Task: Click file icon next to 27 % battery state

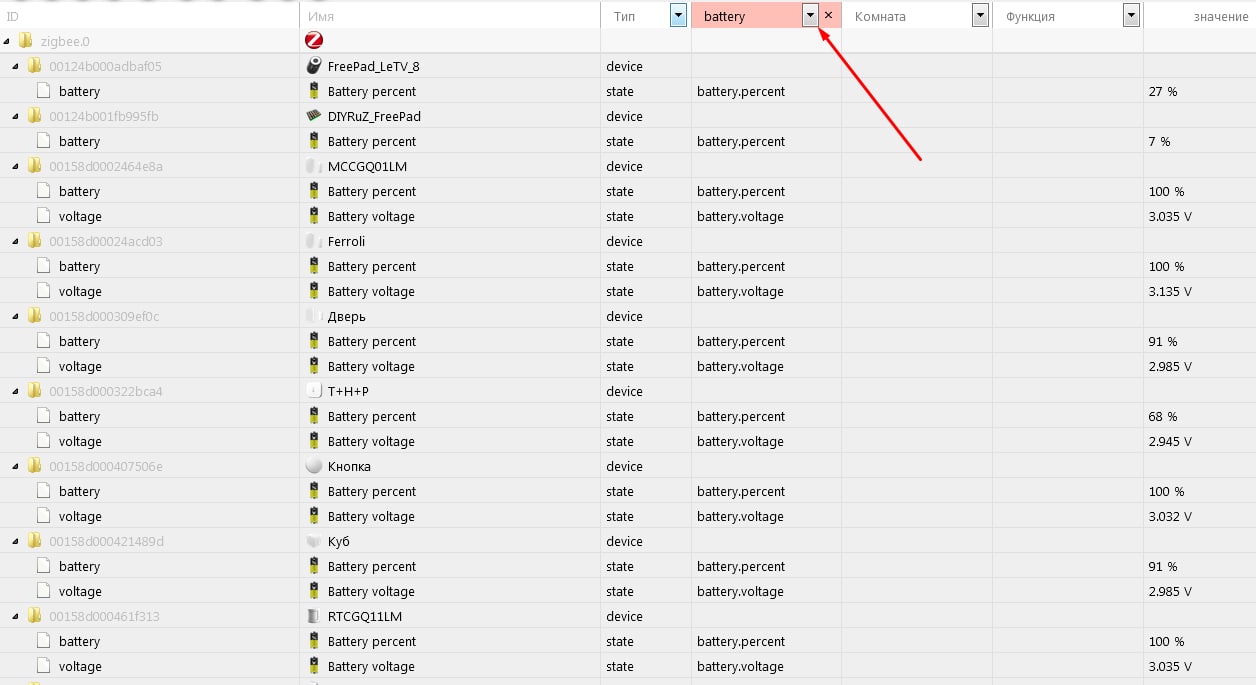Action: pyautogui.click(x=43, y=91)
